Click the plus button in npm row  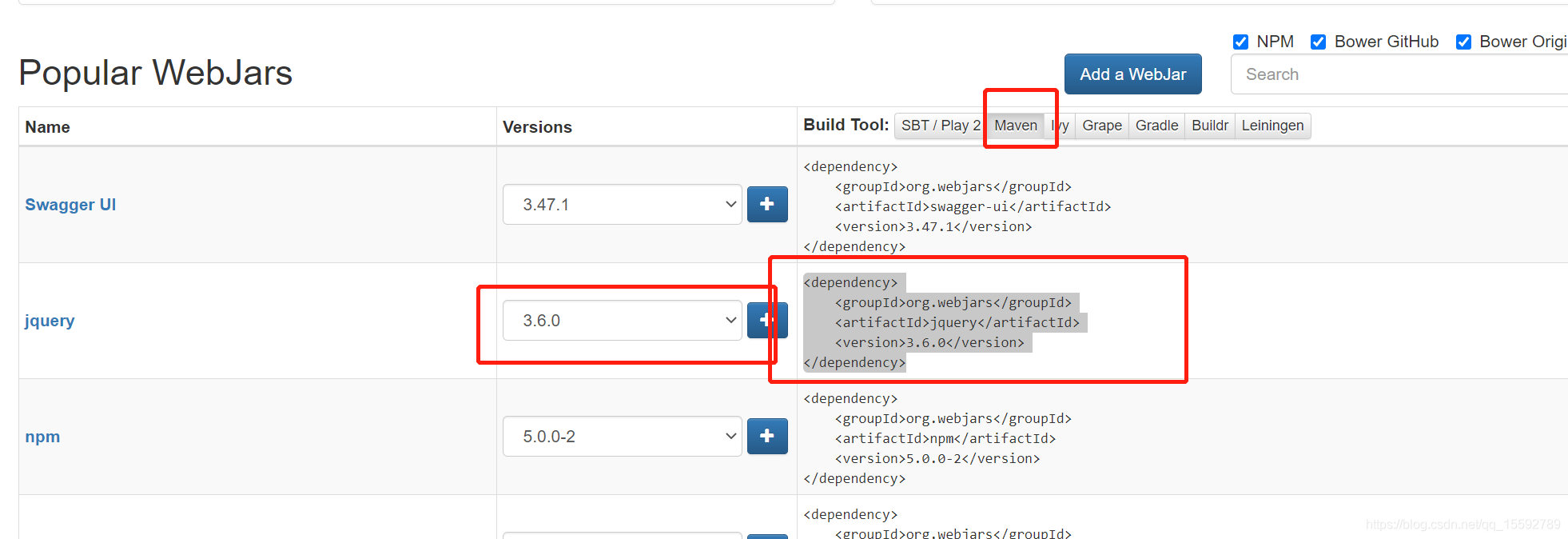tap(767, 436)
